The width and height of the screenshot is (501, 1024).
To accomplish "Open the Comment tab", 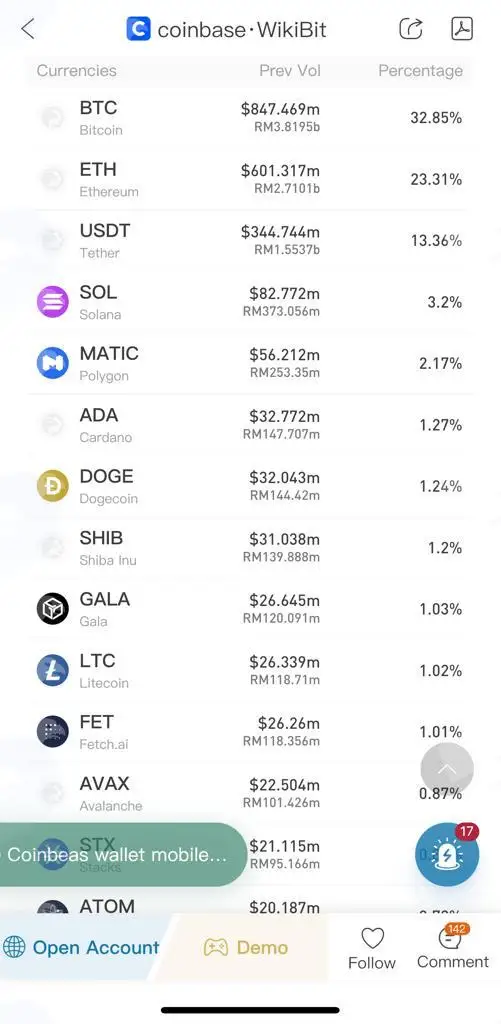I will tap(453, 948).
